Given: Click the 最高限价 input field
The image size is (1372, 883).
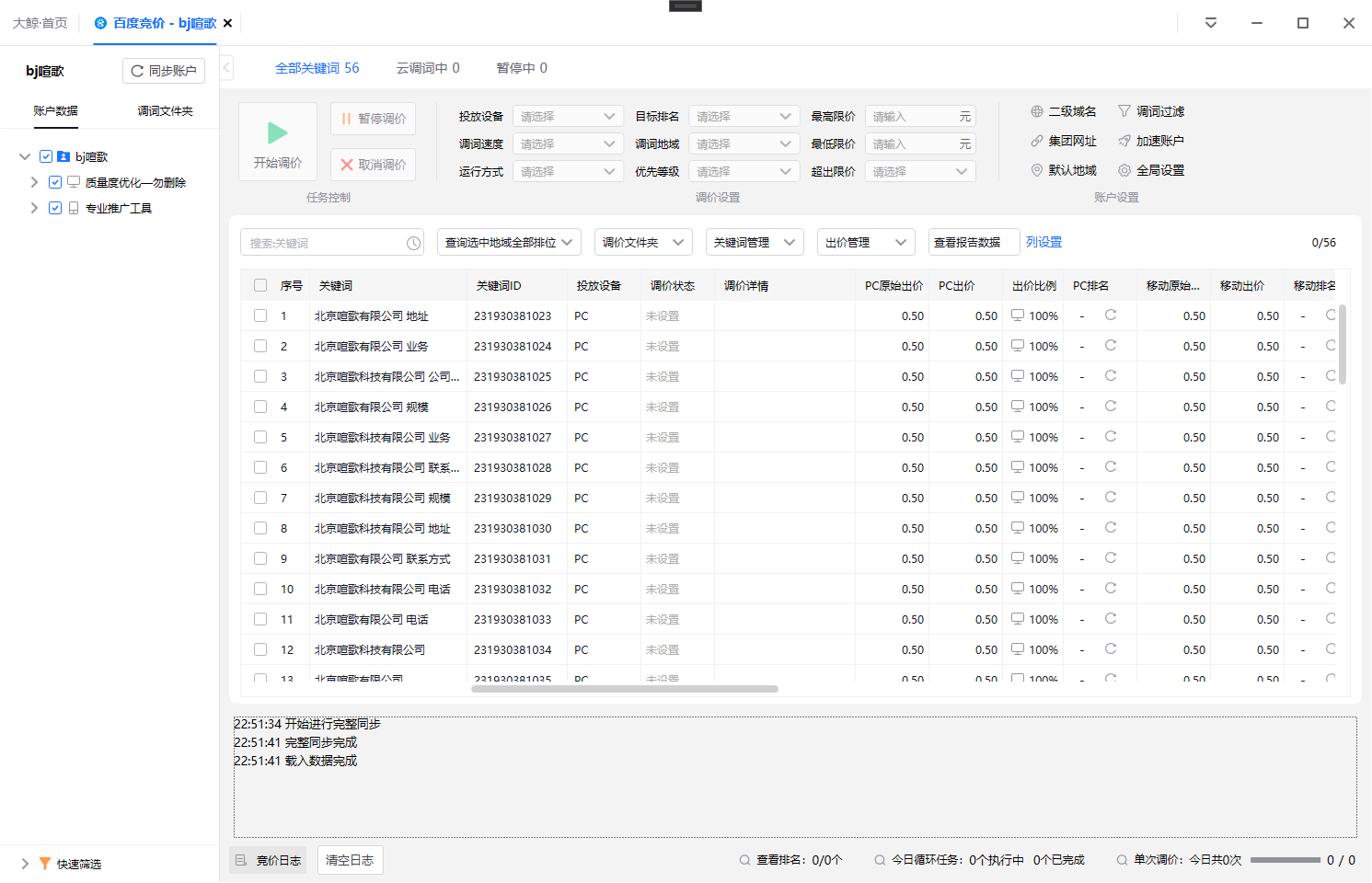Looking at the screenshot, I should click(920, 117).
